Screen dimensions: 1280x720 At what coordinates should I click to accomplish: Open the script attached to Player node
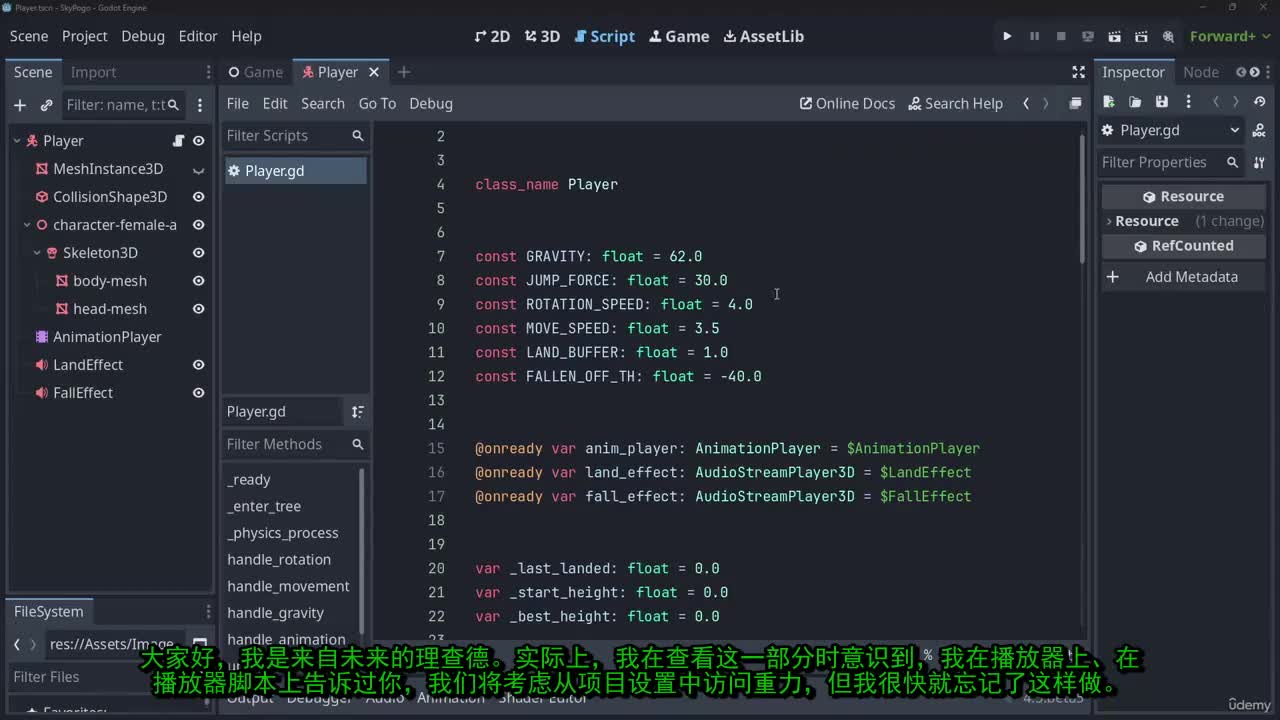[x=179, y=141]
